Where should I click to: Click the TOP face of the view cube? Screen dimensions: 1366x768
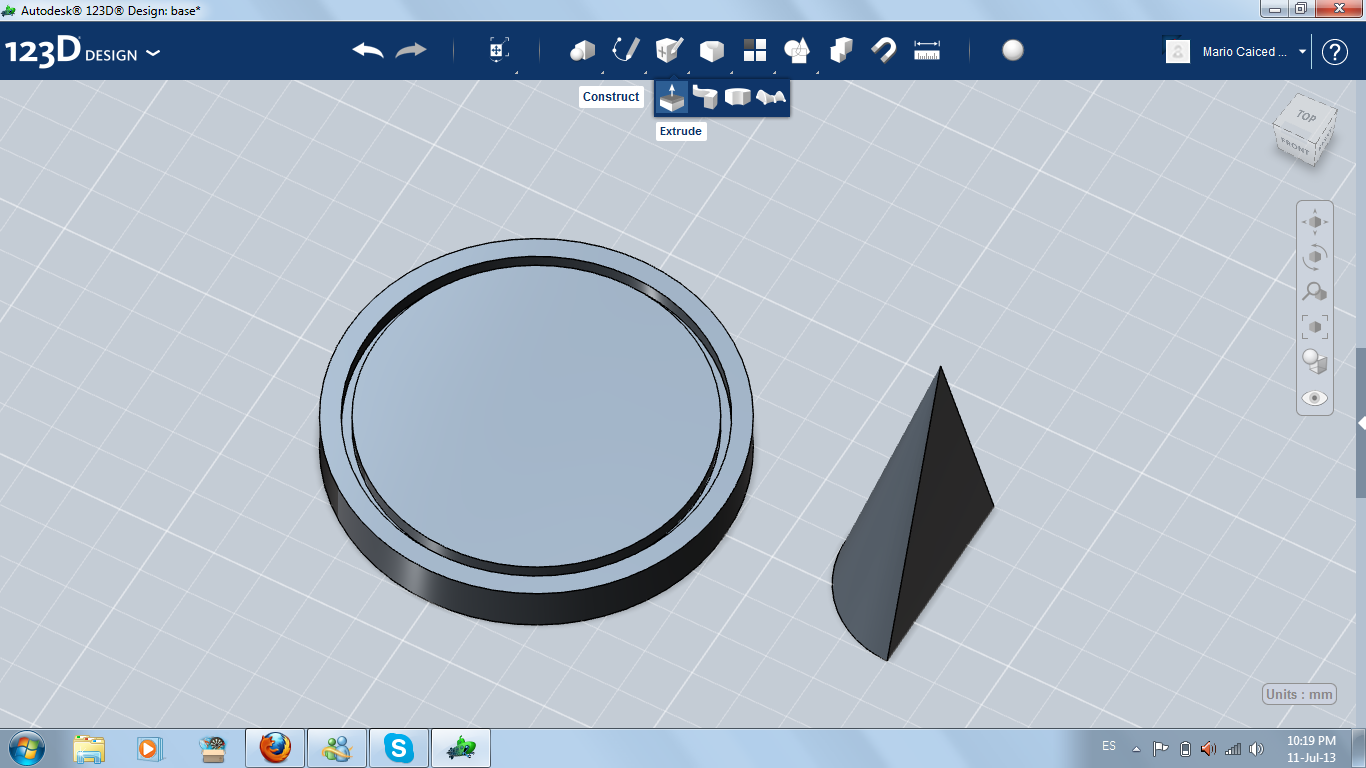(1306, 116)
